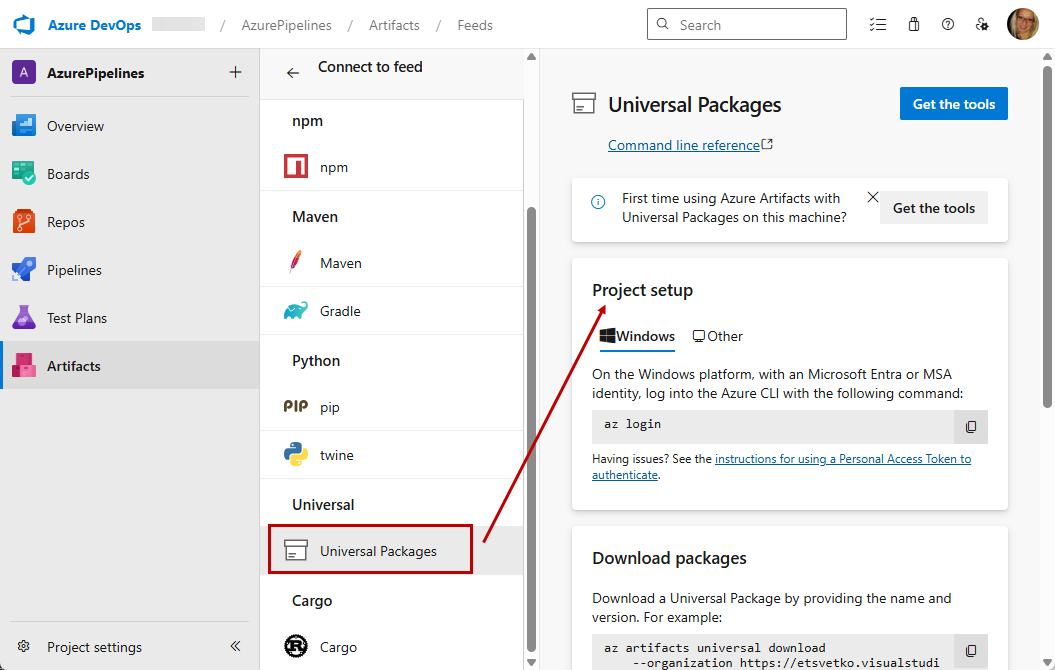Click the main page vertical scrollbar
Screen dimensions: 1055x670
(x=1047, y=235)
